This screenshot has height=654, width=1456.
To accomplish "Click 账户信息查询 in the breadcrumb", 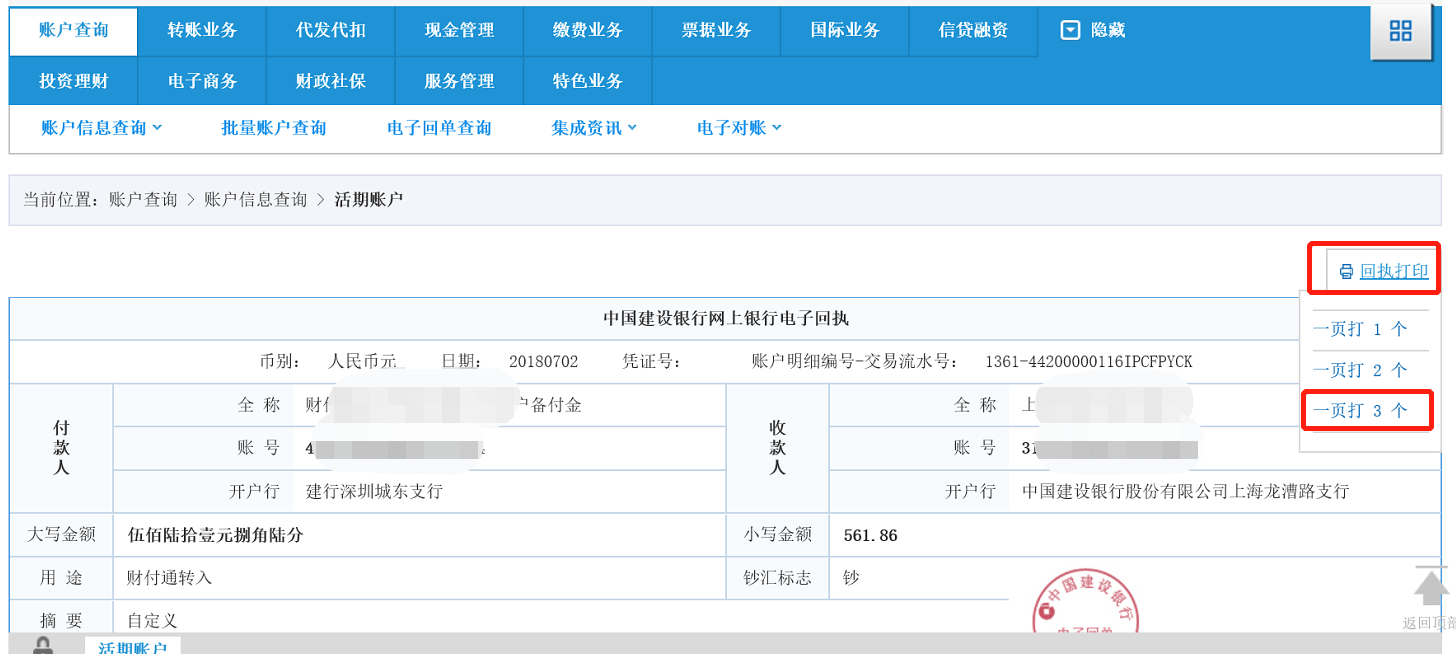I will 256,200.
